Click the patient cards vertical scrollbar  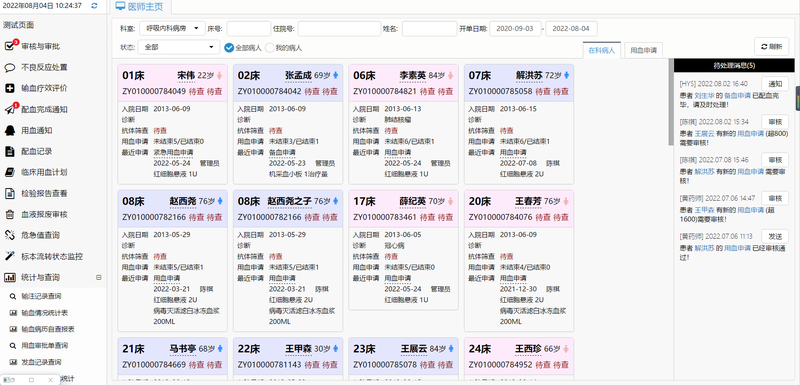[670, 102]
